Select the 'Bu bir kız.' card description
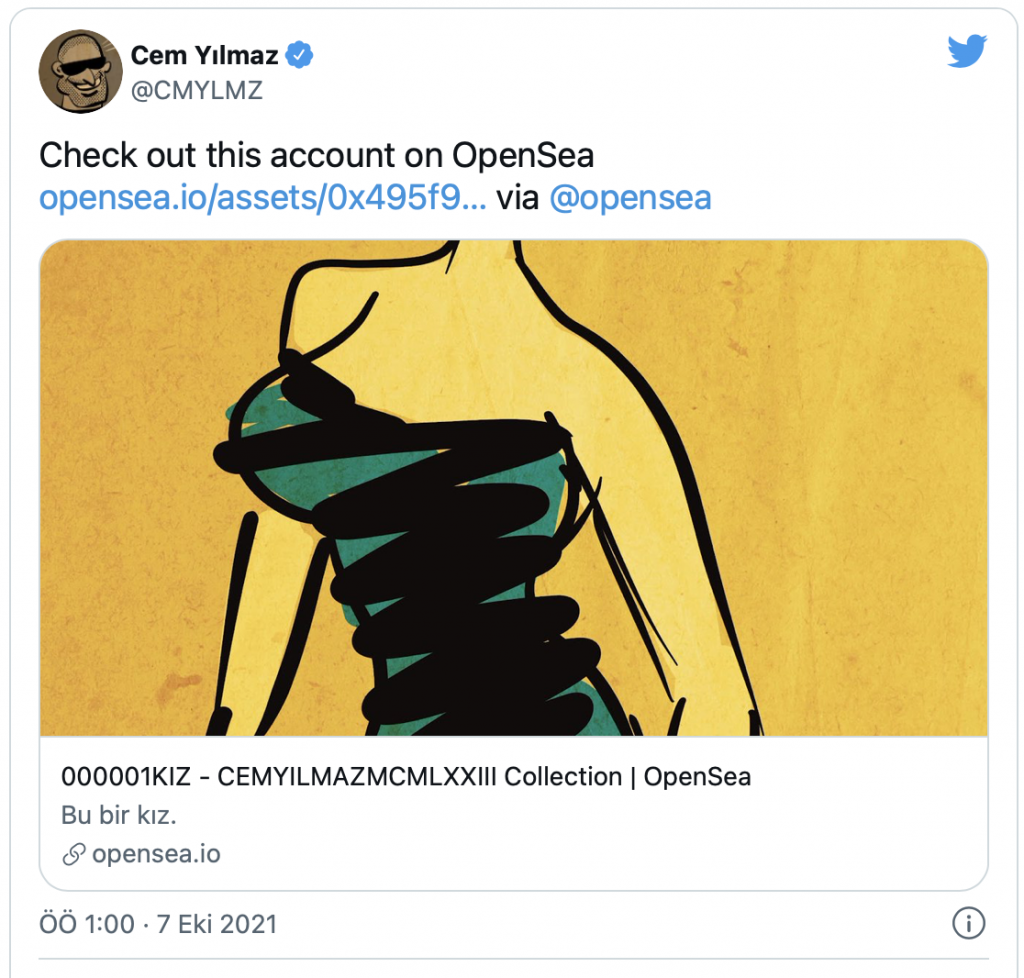Screen dimensions: 1024x978 point(119,815)
